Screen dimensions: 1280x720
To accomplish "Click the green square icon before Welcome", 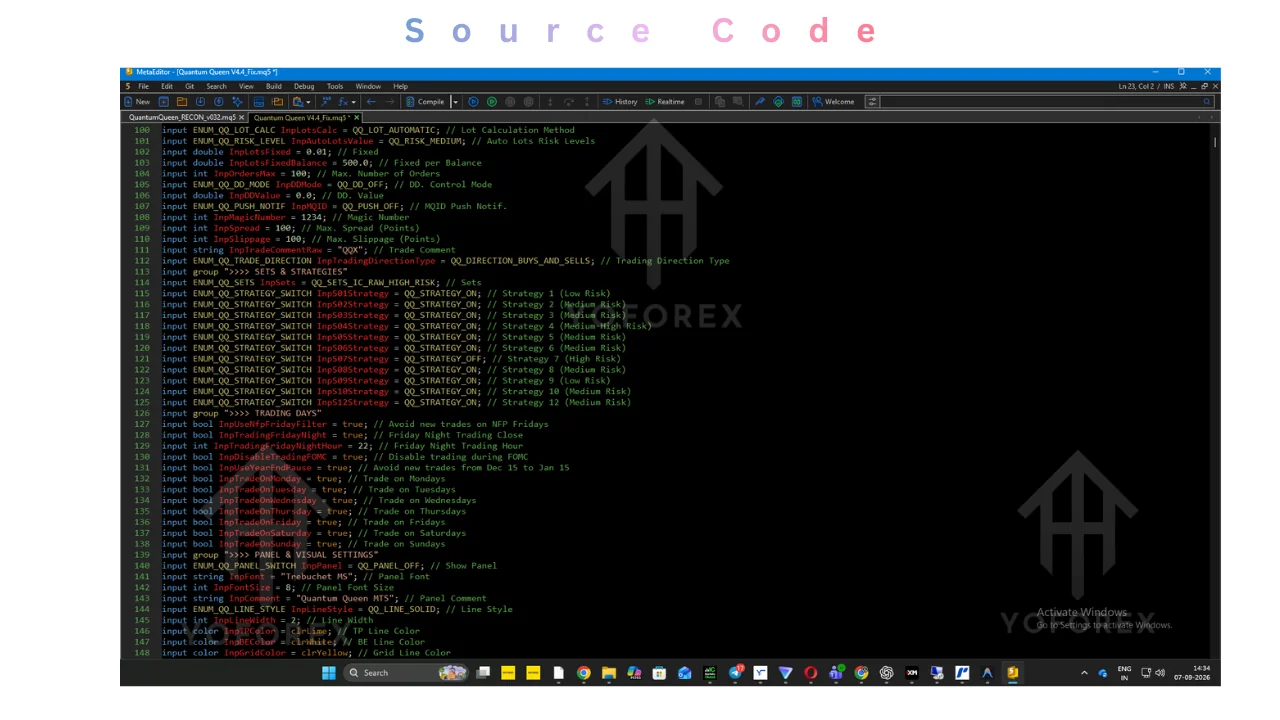I will click(797, 101).
